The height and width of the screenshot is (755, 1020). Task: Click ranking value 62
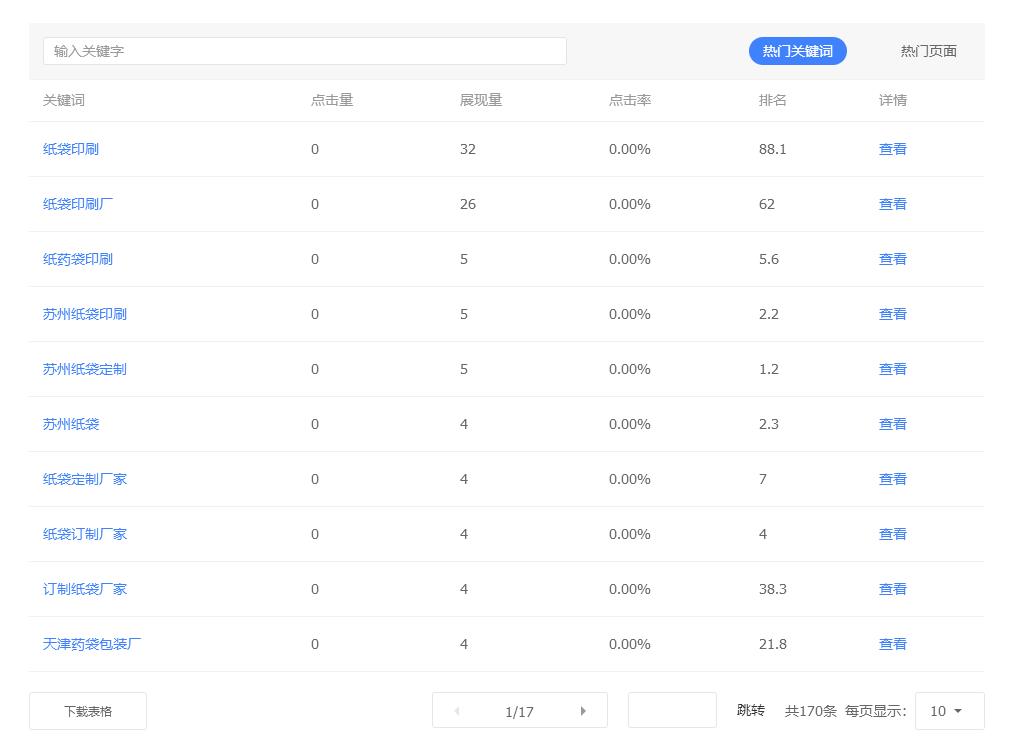pyautogui.click(x=767, y=204)
